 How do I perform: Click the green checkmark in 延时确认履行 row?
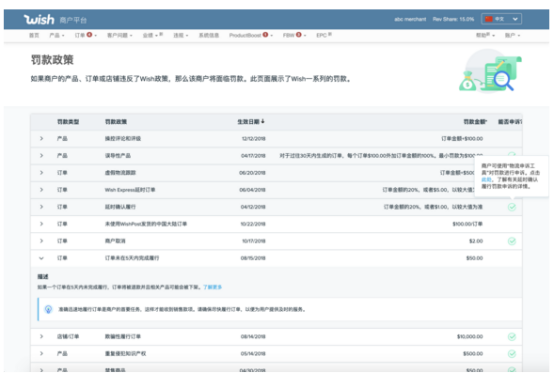(x=512, y=207)
